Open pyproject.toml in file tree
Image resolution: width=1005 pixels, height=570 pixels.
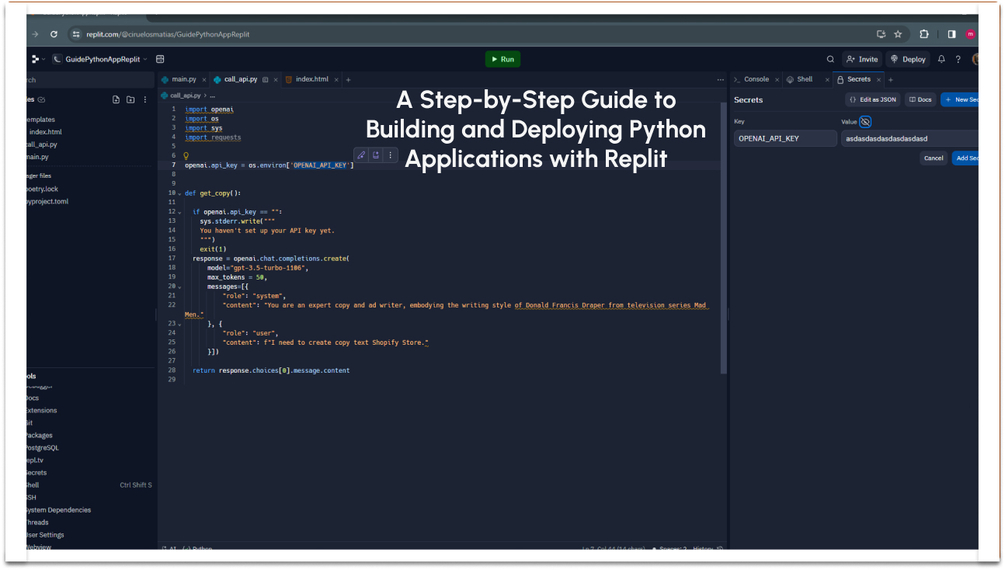[47, 201]
